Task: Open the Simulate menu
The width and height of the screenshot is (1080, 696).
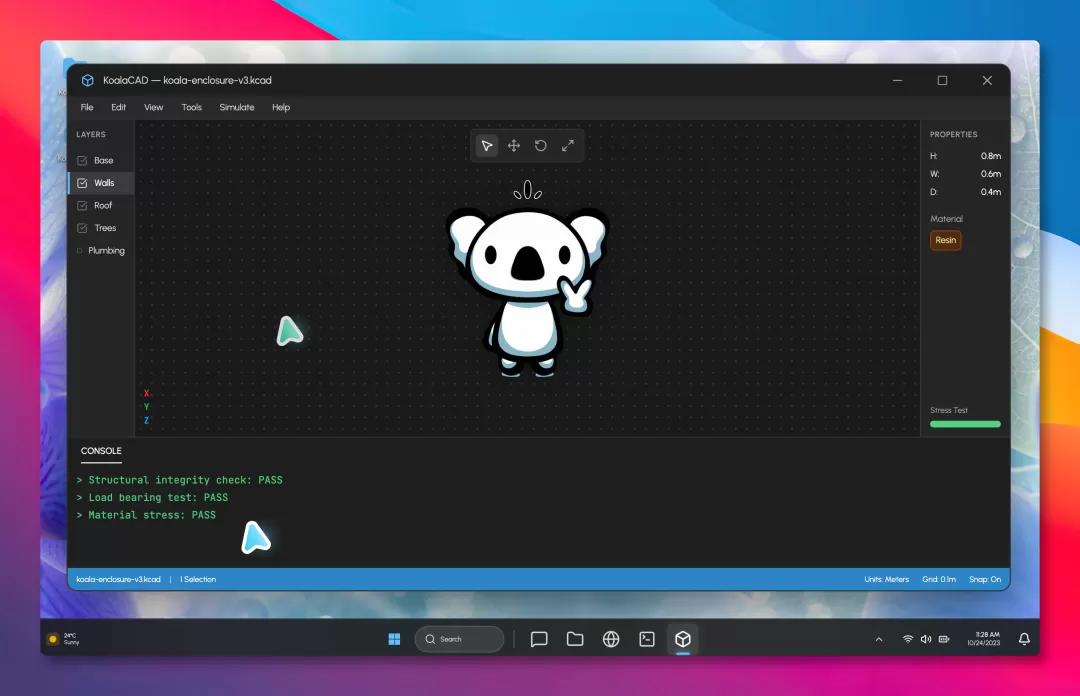Action: tap(237, 108)
